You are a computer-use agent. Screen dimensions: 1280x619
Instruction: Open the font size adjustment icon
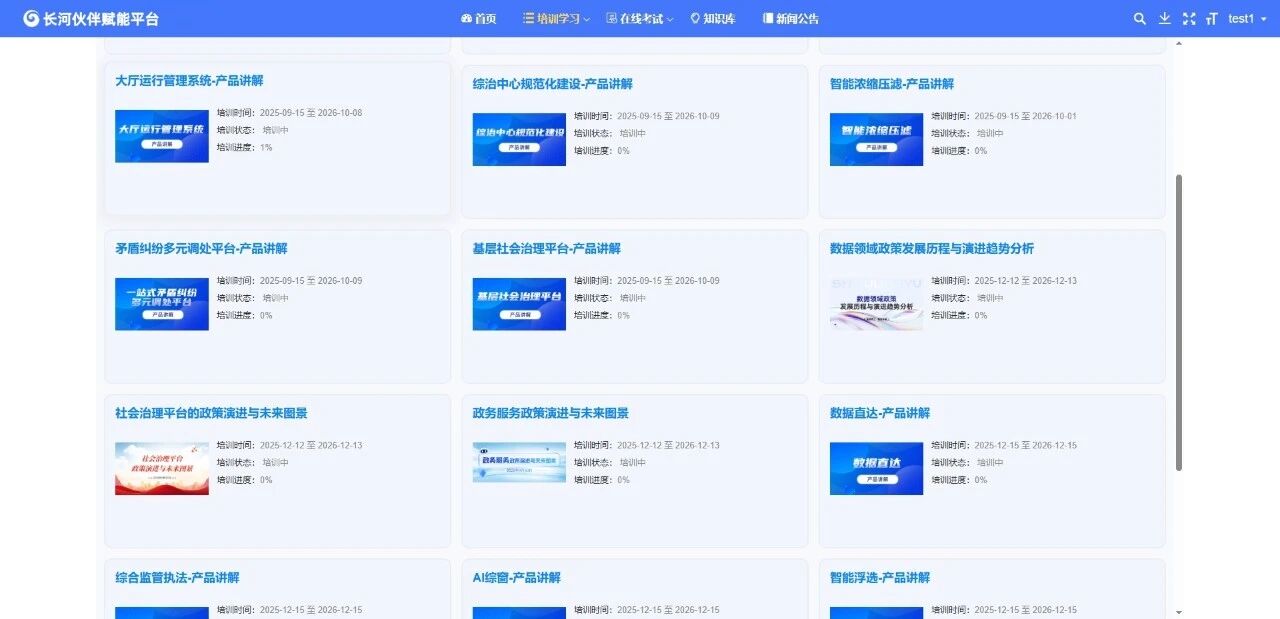coord(1212,19)
